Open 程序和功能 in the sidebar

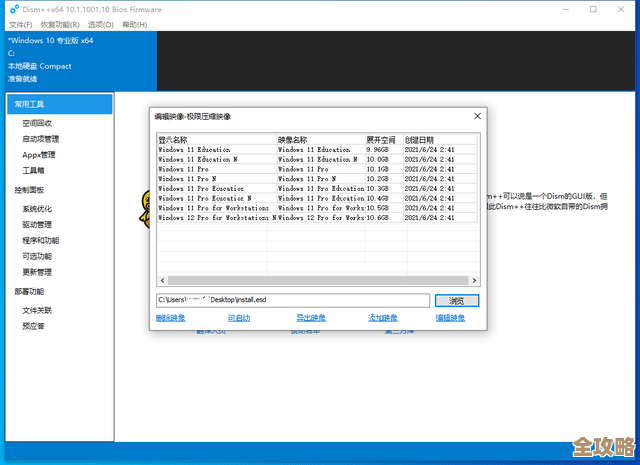click(41, 240)
